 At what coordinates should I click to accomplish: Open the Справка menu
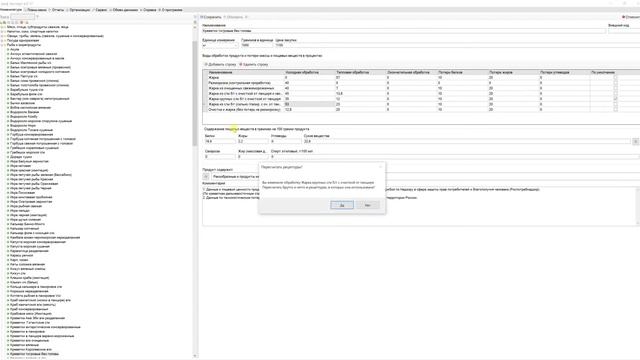(x=149, y=9)
